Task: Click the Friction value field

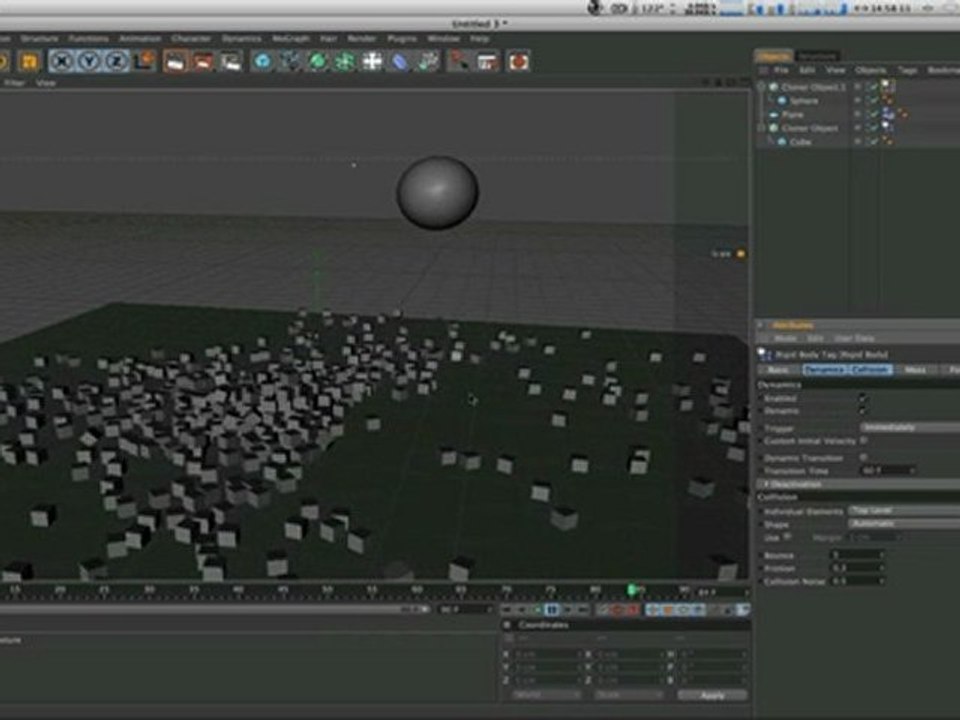Action: (857, 568)
